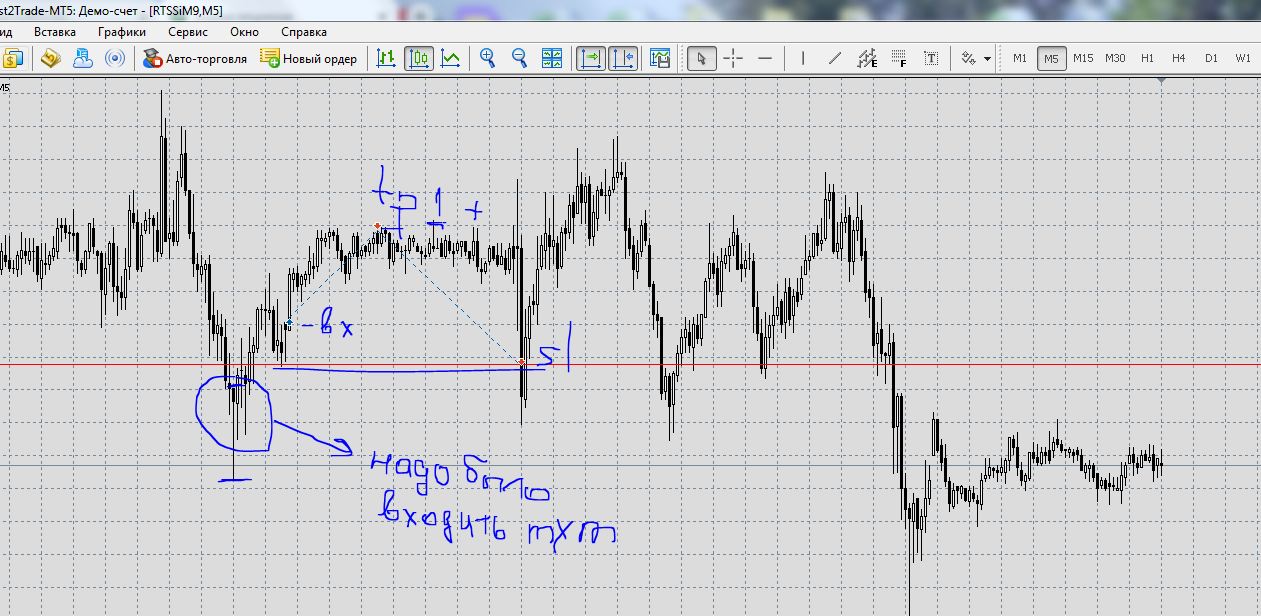Open the Окно menu

(244, 32)
